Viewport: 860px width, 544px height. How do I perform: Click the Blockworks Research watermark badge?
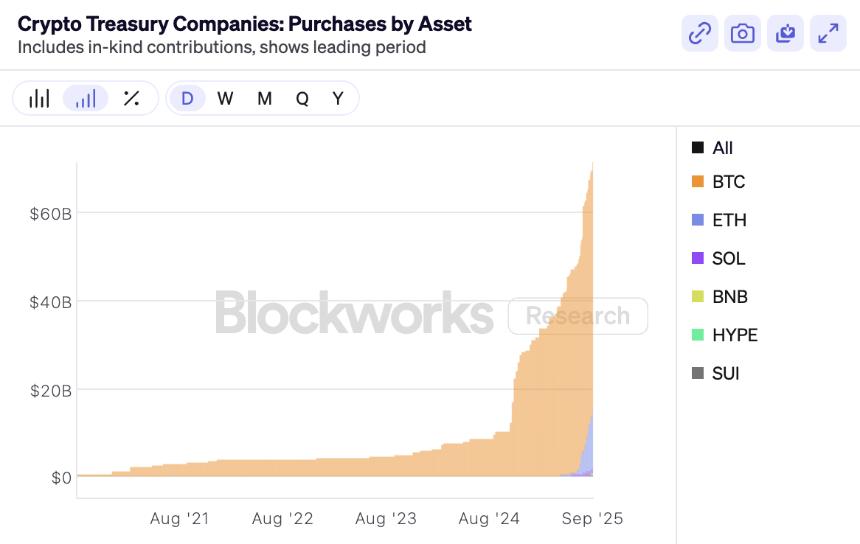tap(577, 316)
